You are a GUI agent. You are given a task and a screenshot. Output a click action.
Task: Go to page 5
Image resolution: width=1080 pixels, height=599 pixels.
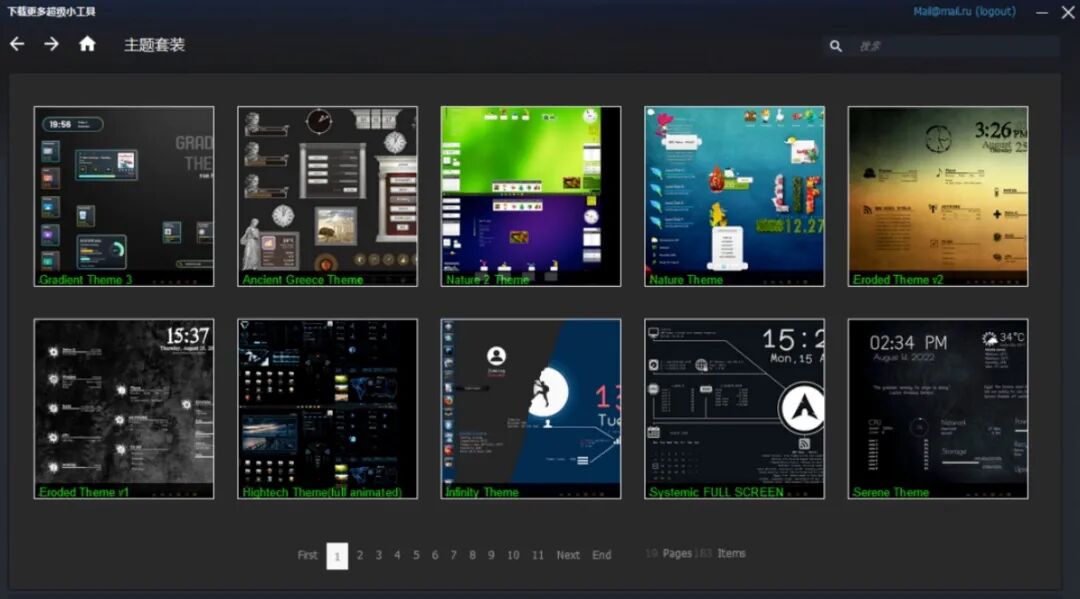coord(416,555)
